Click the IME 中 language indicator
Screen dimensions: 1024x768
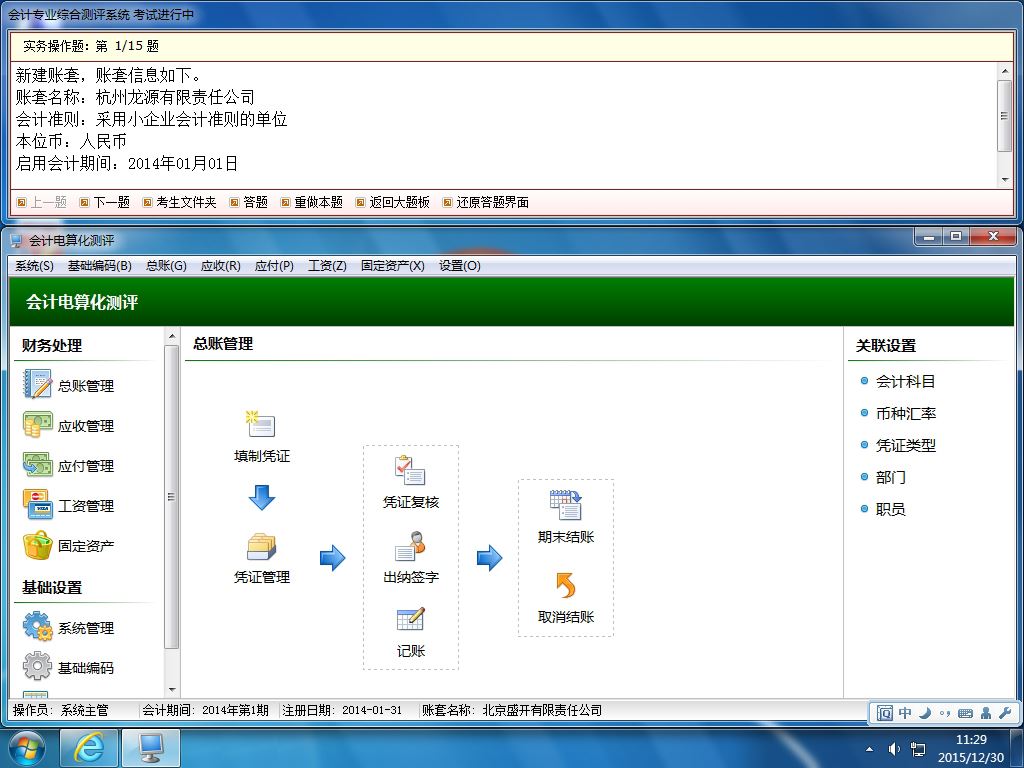click(x=904, y=712)
